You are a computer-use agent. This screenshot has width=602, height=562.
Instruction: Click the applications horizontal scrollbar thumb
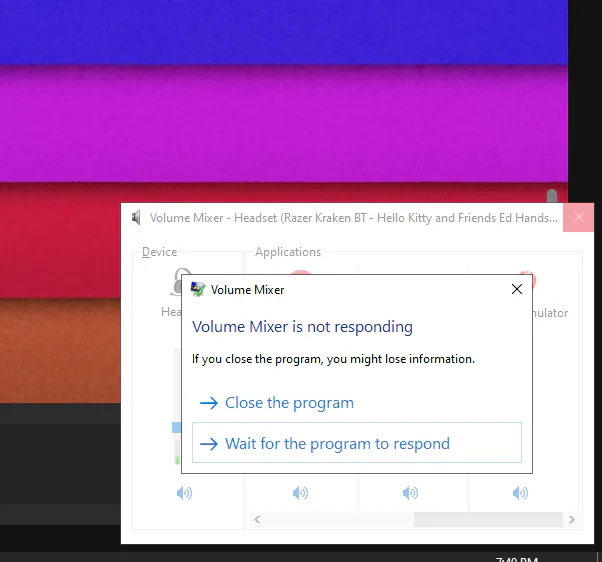(488, 519)
